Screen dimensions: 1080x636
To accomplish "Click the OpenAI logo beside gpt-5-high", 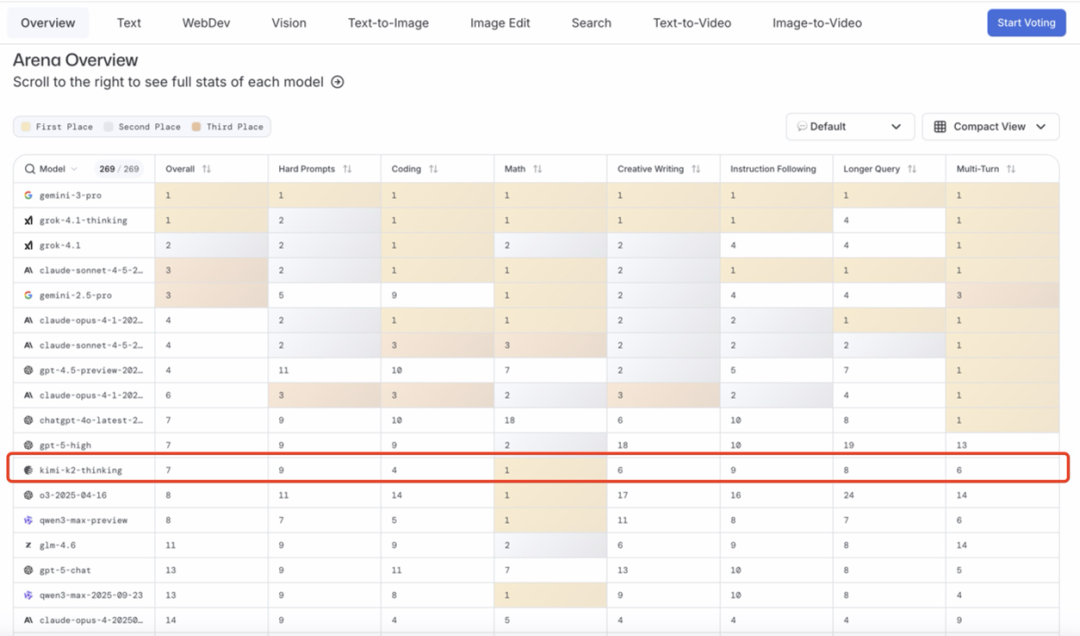I will point(28,445).
